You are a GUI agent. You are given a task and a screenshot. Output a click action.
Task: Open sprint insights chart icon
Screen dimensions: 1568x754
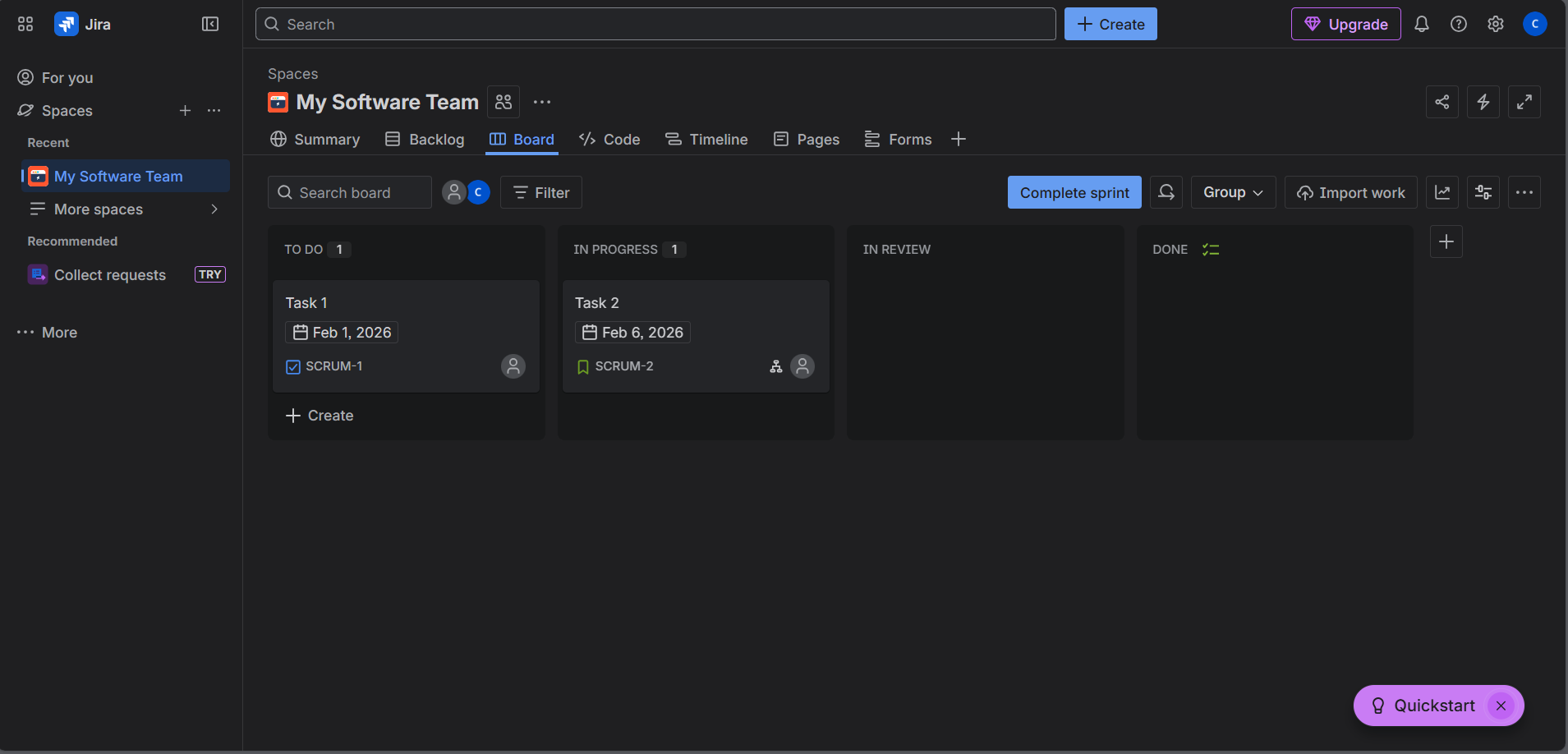1442,192
